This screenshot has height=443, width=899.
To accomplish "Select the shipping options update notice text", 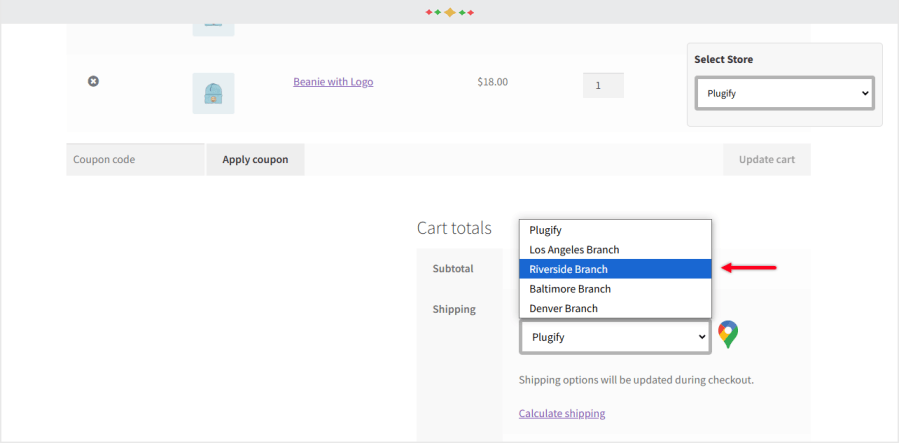I will pos(636,380).
